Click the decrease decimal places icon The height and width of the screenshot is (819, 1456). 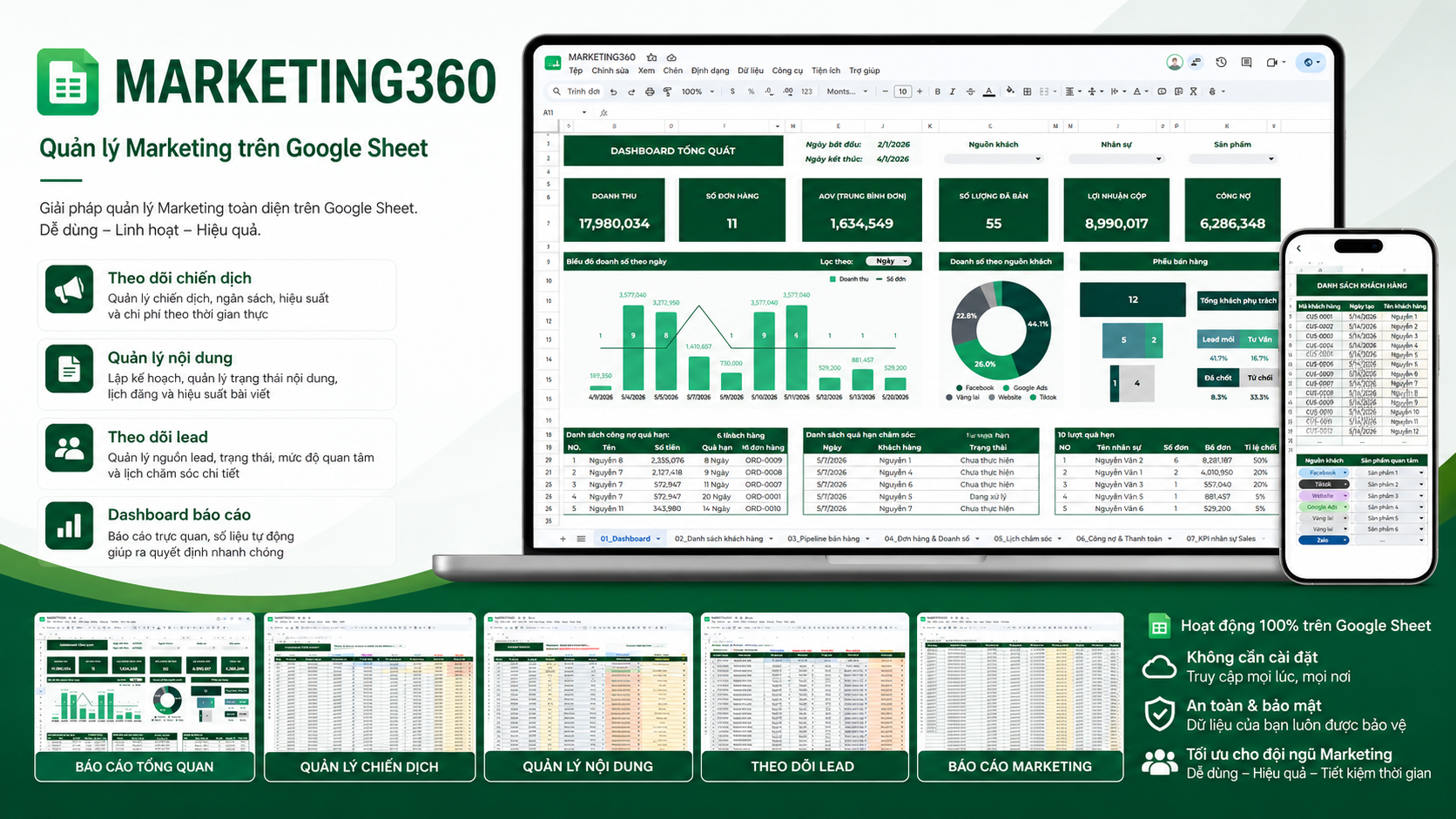(x=769, y=91)
